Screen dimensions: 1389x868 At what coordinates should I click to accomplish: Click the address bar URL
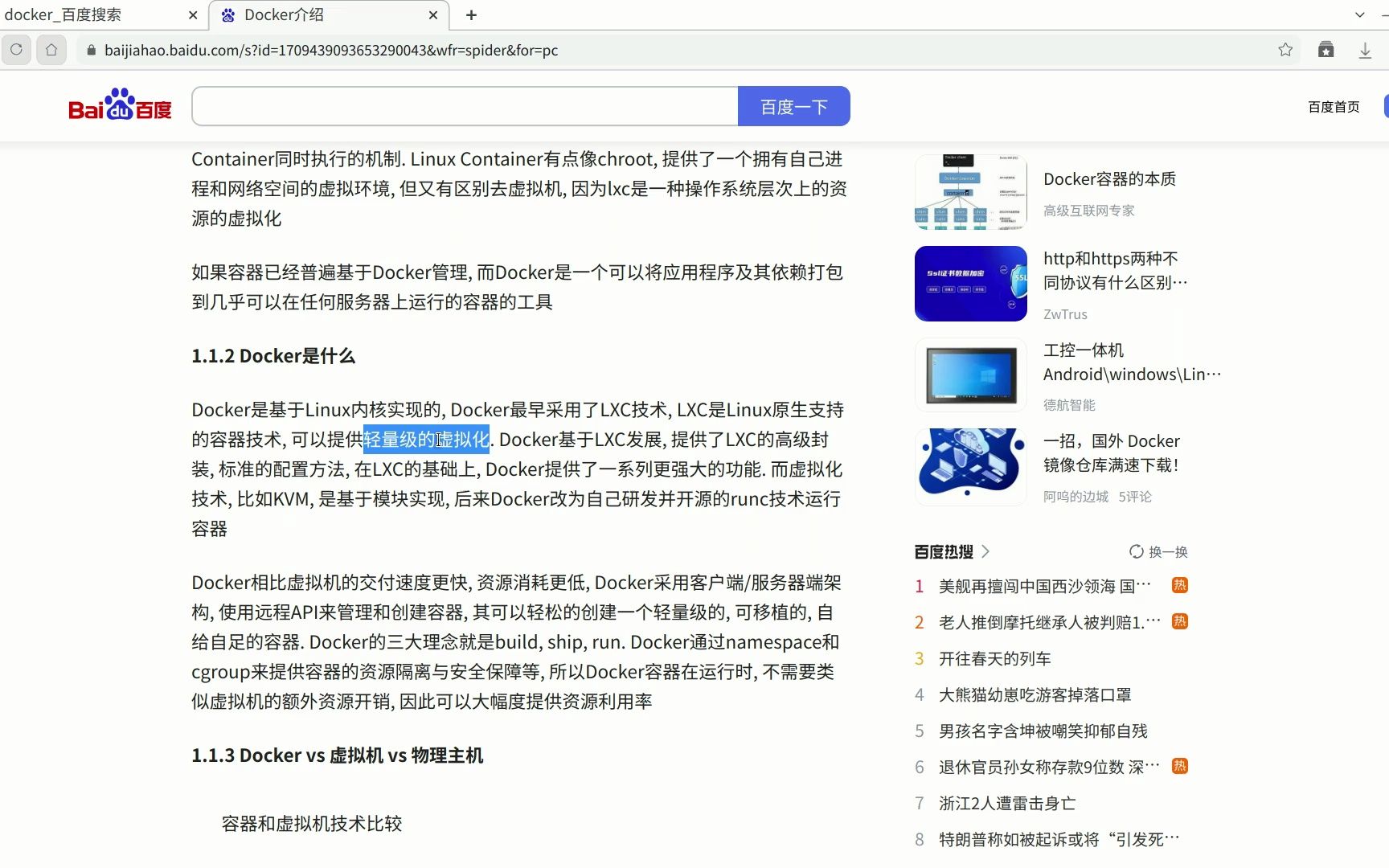pyautogui.click(x=331, y=51)
